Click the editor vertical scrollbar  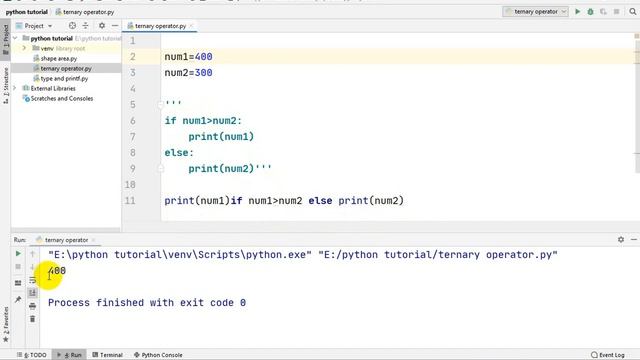pos(637,102)
